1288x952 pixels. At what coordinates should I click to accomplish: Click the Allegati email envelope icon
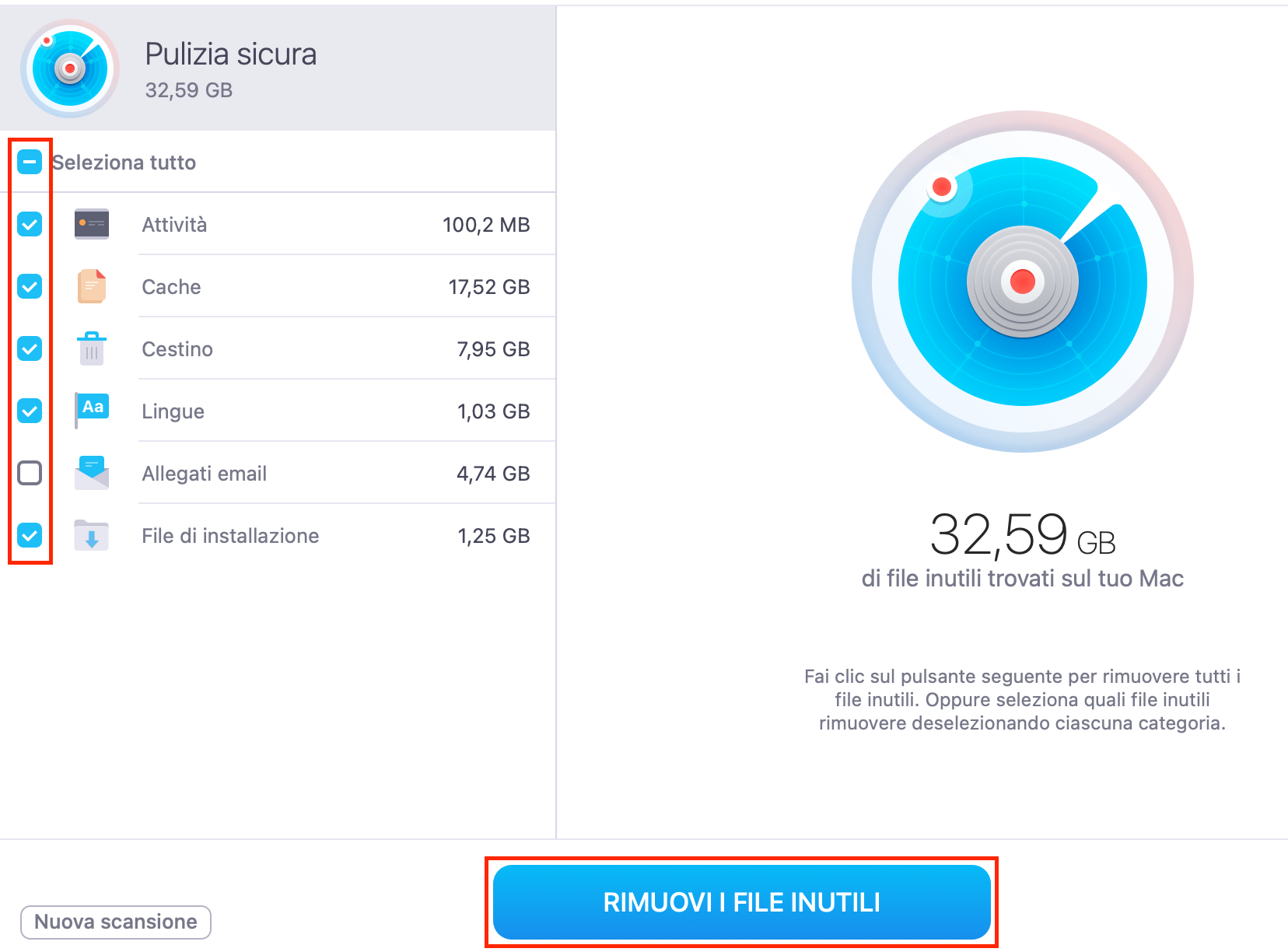tap(91, 473)
